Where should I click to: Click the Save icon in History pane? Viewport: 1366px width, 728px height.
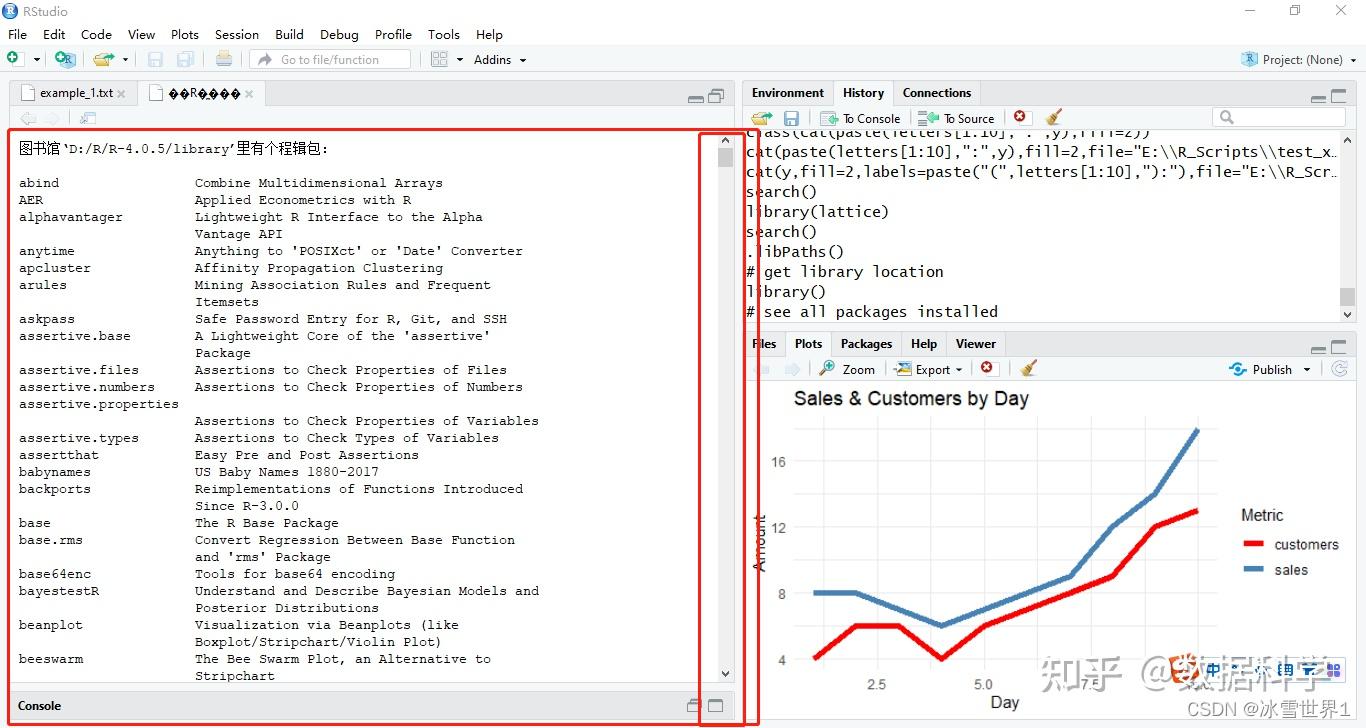tap(790, 117)
